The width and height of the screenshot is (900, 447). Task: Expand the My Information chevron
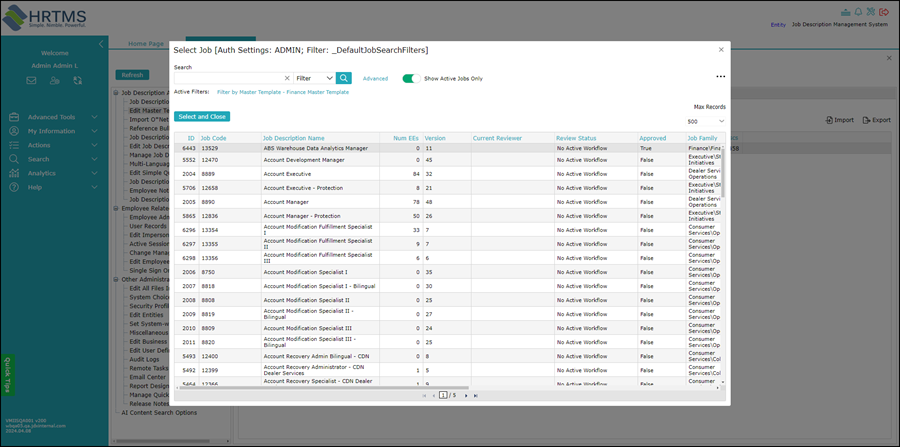(95, 131)
